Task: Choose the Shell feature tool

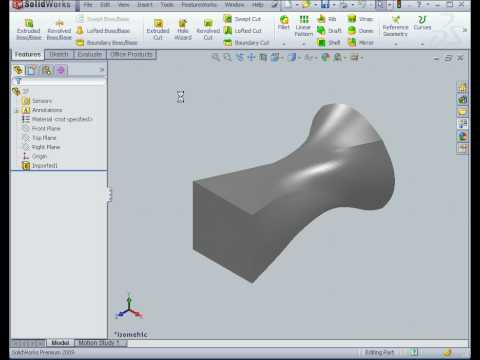Action: coord(329,43)
